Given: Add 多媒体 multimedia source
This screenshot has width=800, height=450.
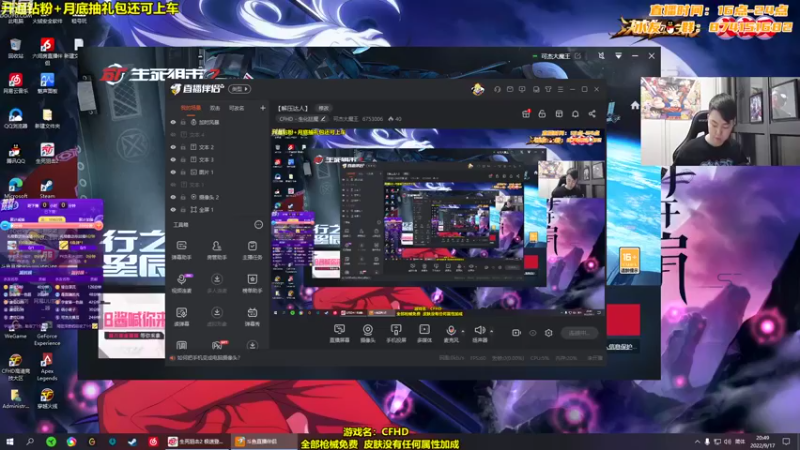Looking at the screenshot, I should [424, 333].
